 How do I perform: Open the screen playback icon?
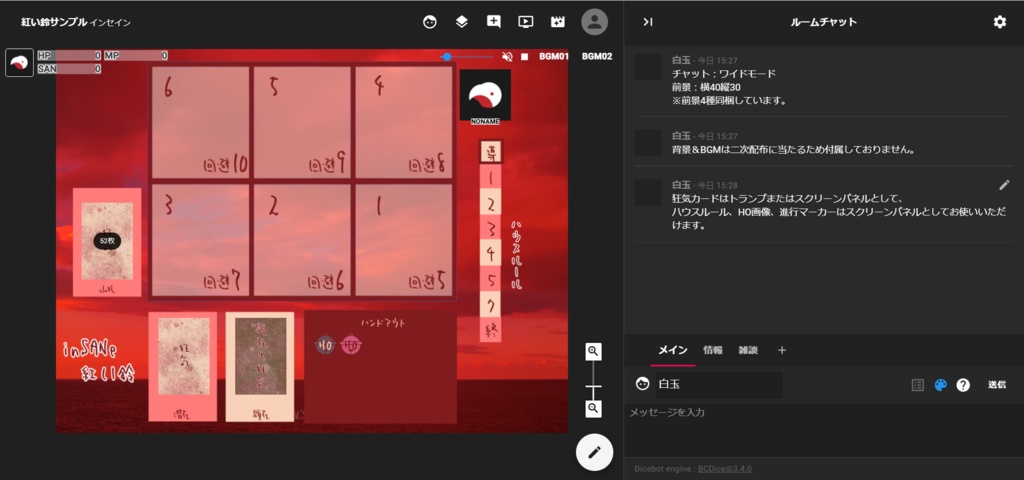[x=526, y=22]
